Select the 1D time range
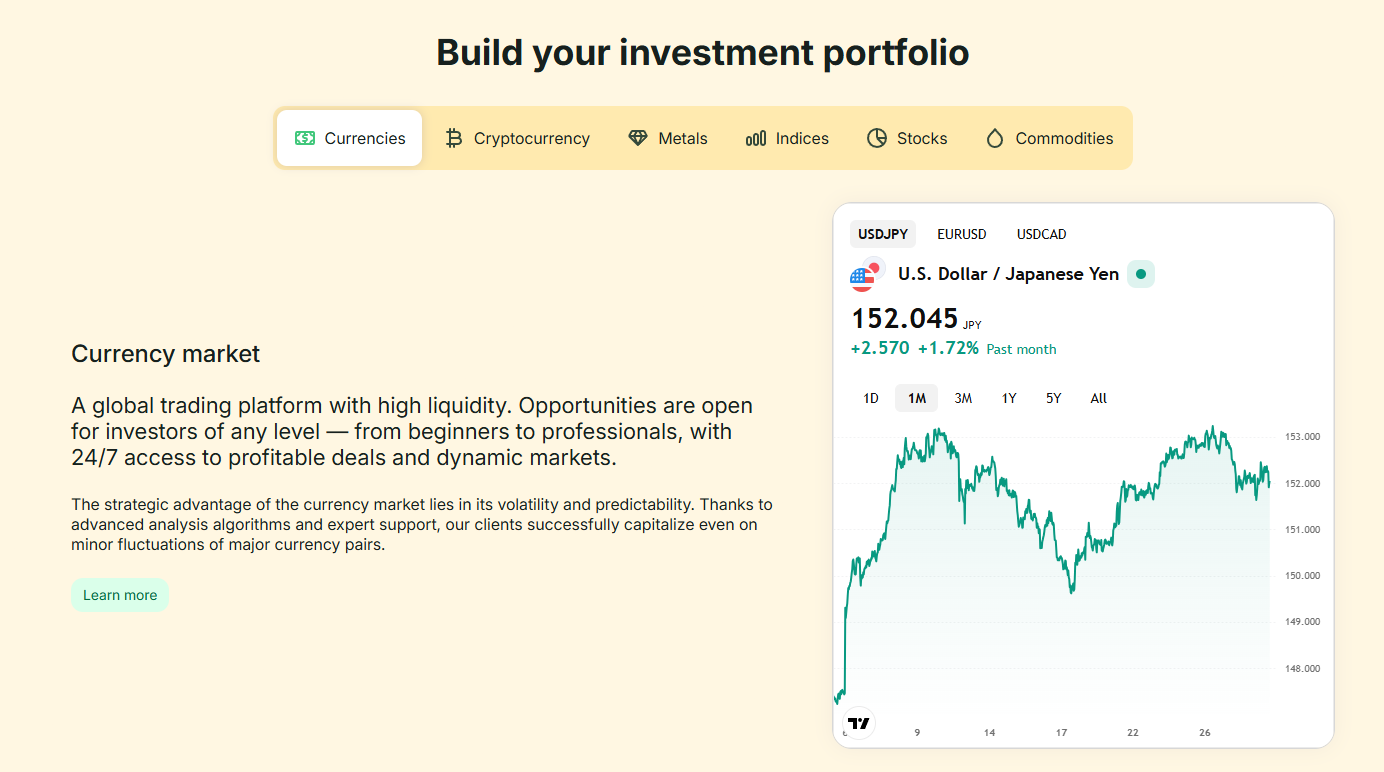1384x772 pixels. 870,398
